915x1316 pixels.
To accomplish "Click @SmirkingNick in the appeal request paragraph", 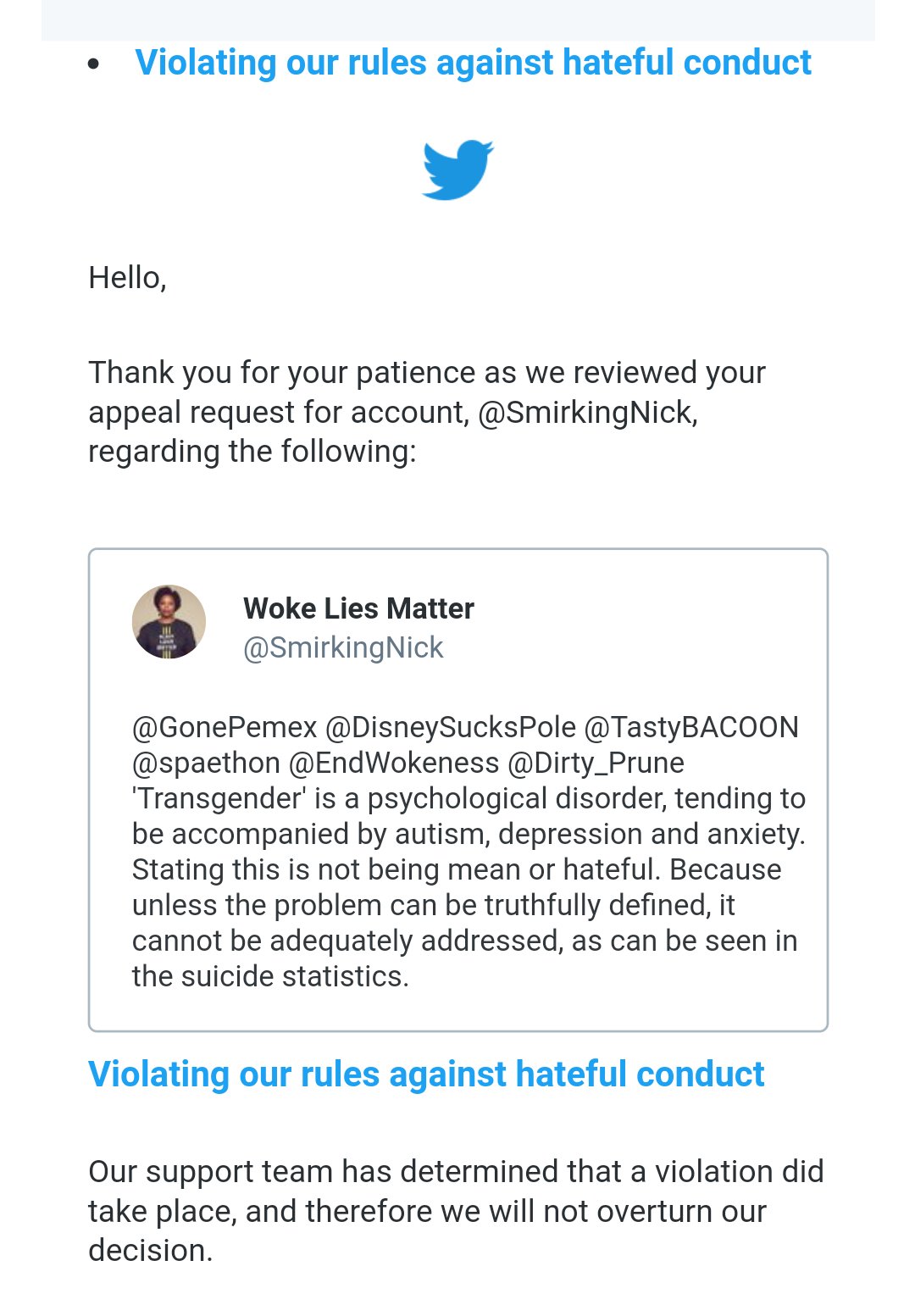I will [586, 413].
